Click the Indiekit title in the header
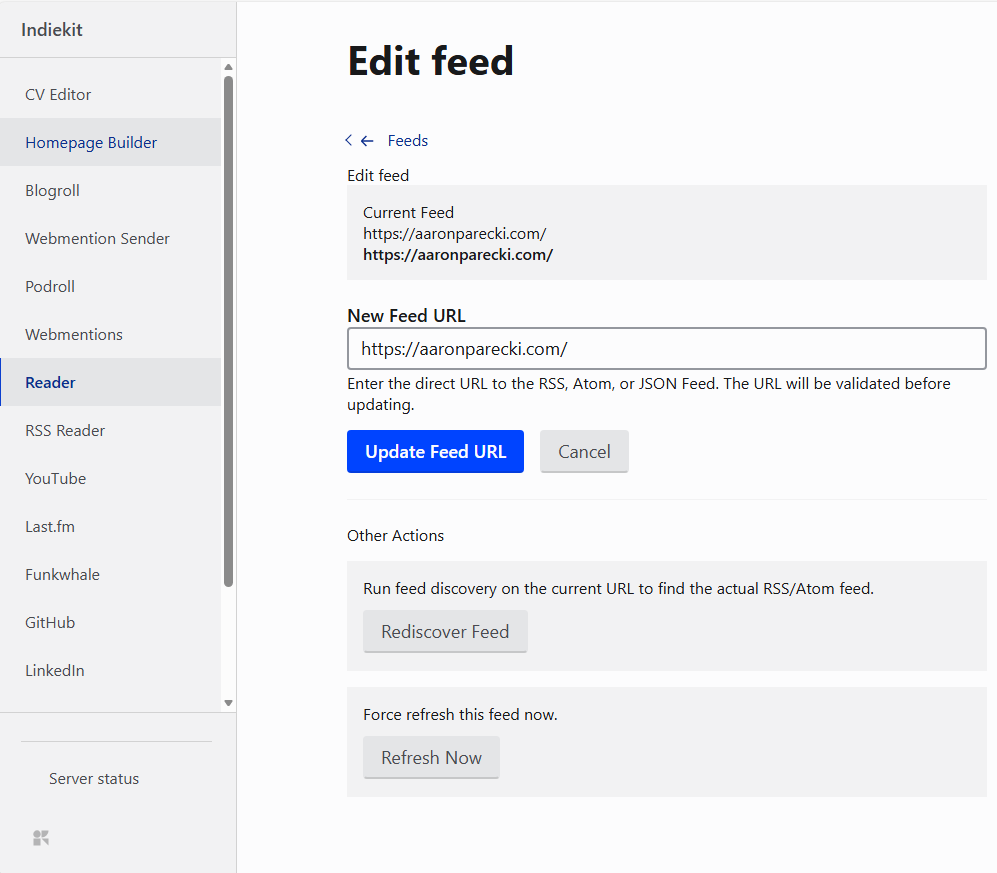Viewport: 997px width, 873px height. coord(52,30)
